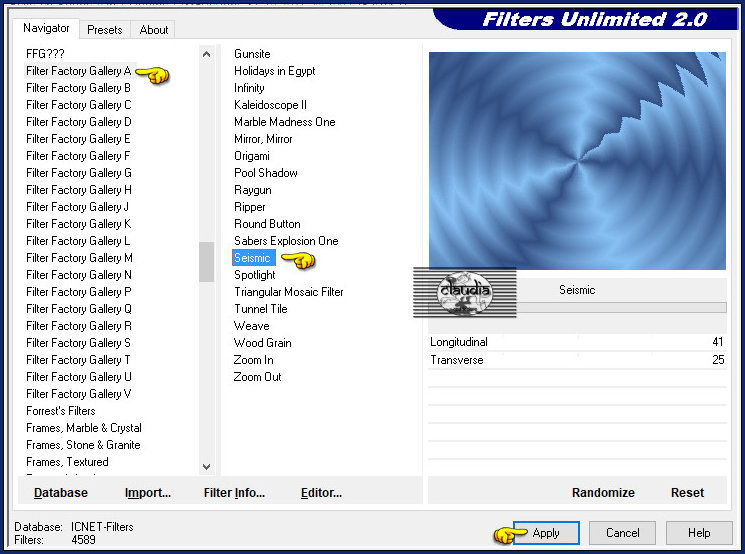Select Filter Factory Gallery M
The image size is (745, 554).
click(79, 258)
